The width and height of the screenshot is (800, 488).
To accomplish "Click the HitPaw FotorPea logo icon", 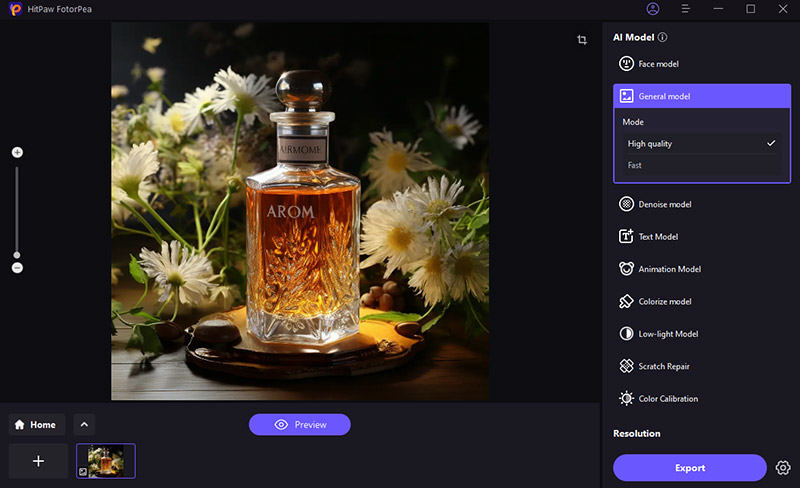I will [x=16, y=9].
